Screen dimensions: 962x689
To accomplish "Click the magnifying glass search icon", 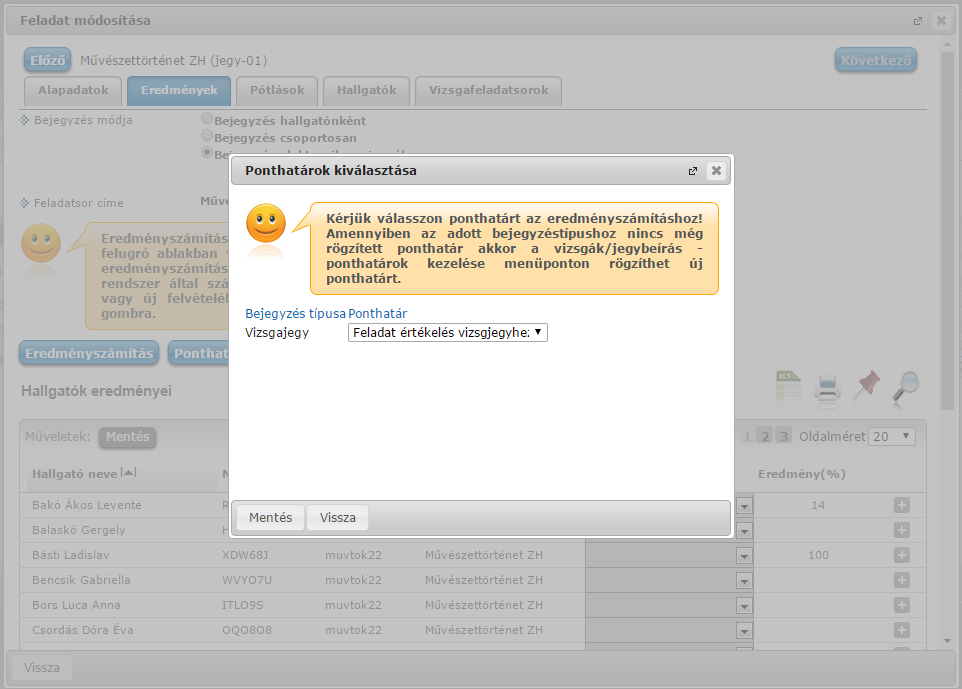I will click(x=906, y=387).
